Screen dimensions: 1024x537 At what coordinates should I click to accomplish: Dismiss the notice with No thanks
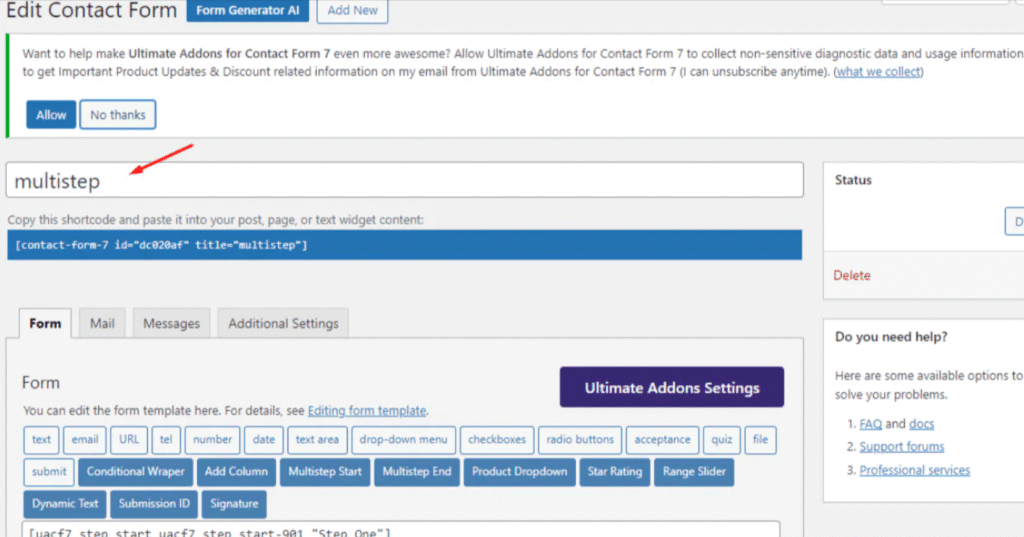[x=118, y=115]
